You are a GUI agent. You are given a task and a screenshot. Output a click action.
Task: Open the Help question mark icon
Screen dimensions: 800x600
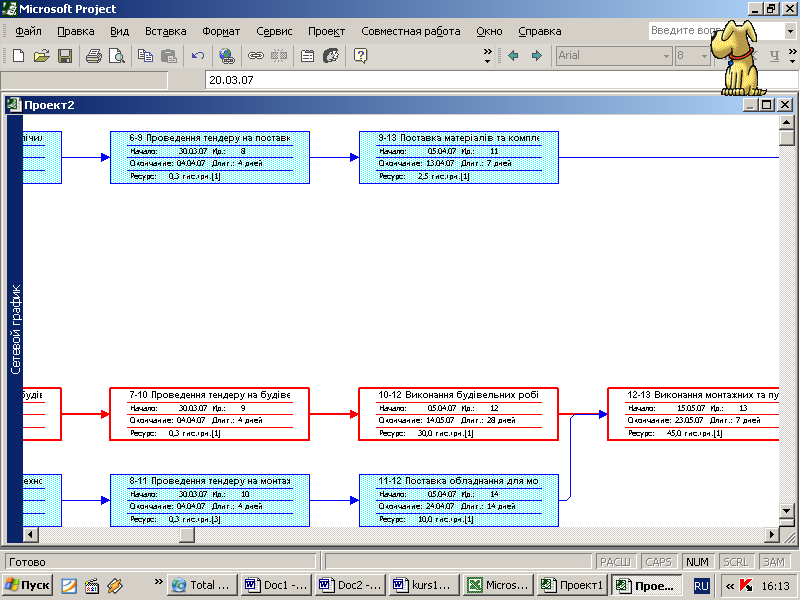361,56
